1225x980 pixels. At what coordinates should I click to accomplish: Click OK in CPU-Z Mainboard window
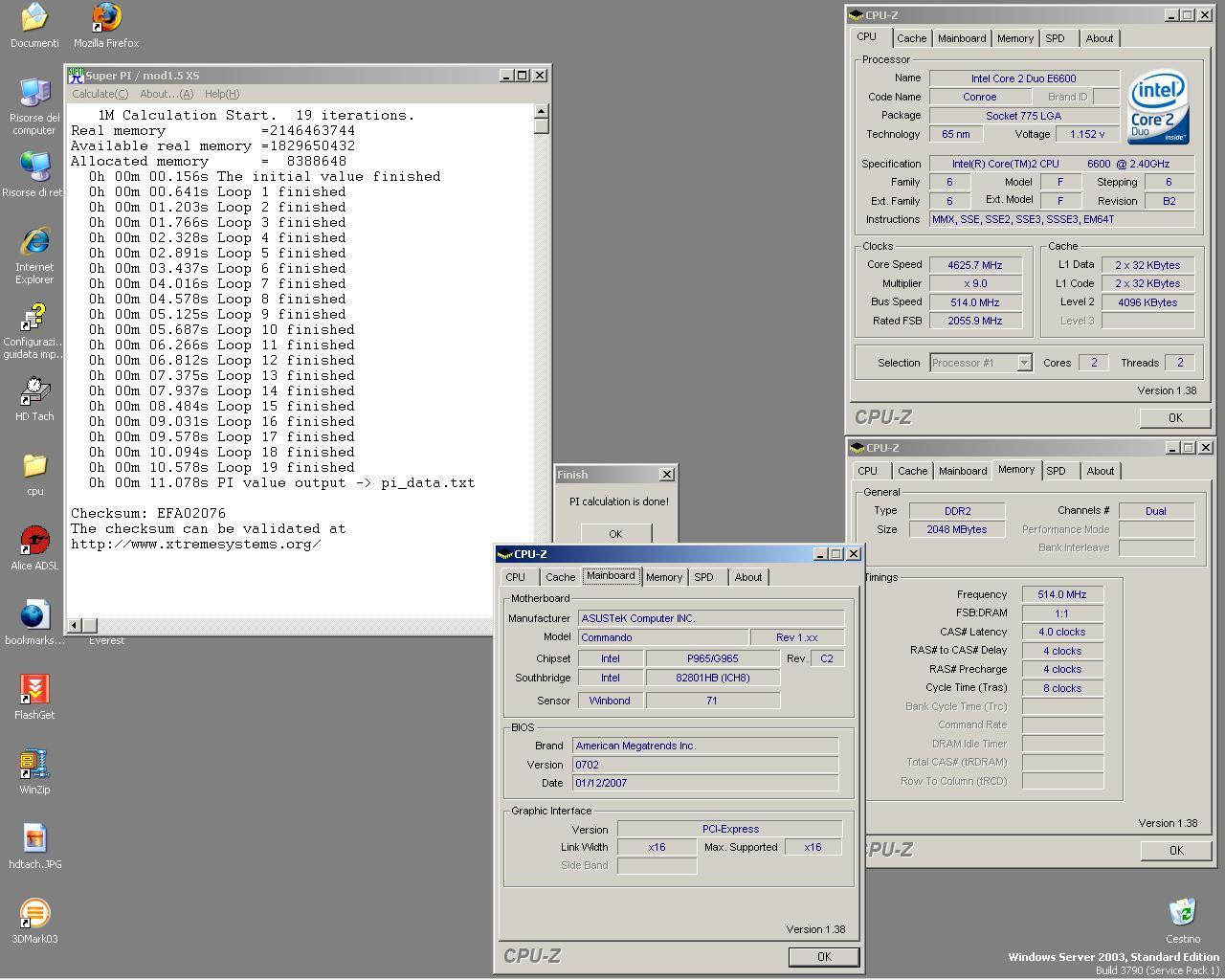coord(824,956)
